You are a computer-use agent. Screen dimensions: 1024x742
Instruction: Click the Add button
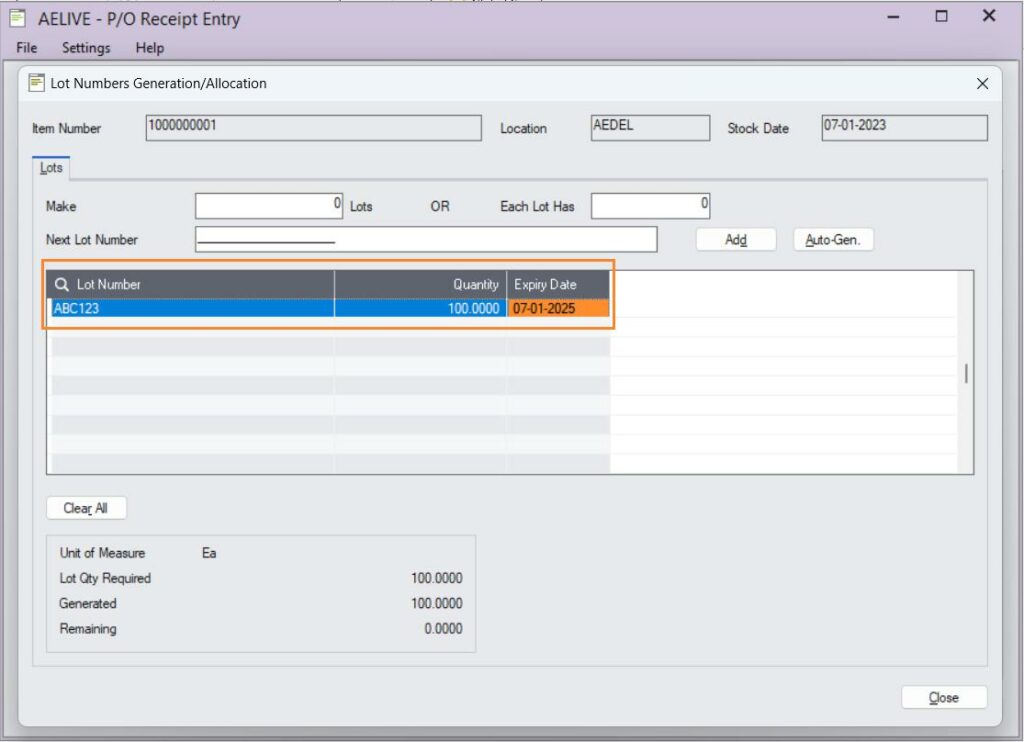735,239
